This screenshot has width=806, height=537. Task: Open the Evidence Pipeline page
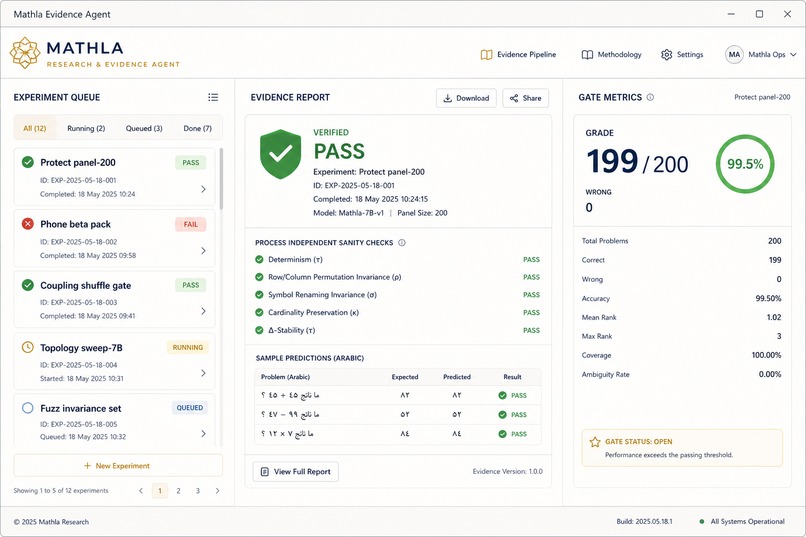coord(518,54)
